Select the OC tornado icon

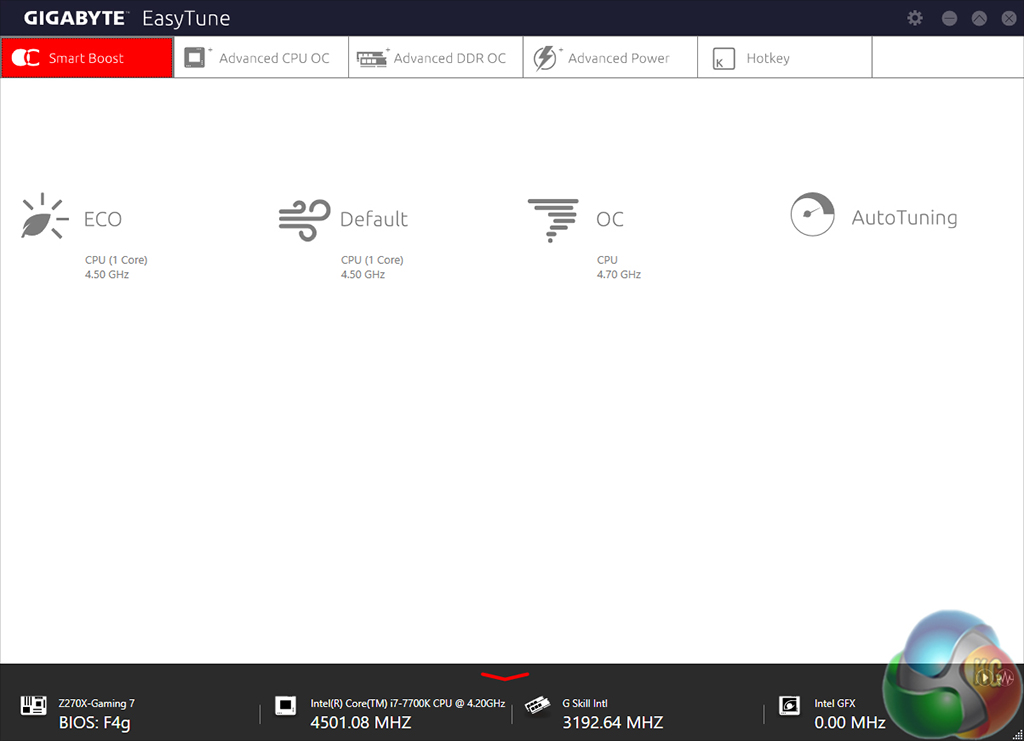tap(552, 221)
